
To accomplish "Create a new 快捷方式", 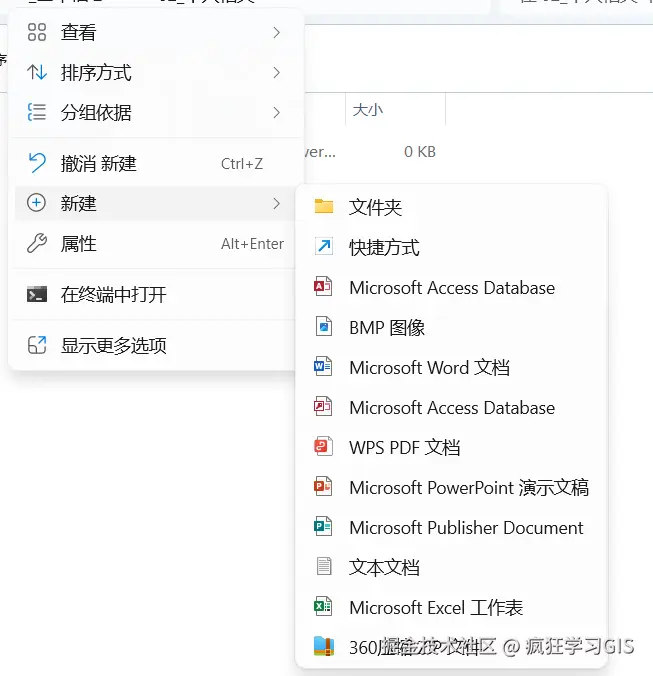I will [452, 247].
